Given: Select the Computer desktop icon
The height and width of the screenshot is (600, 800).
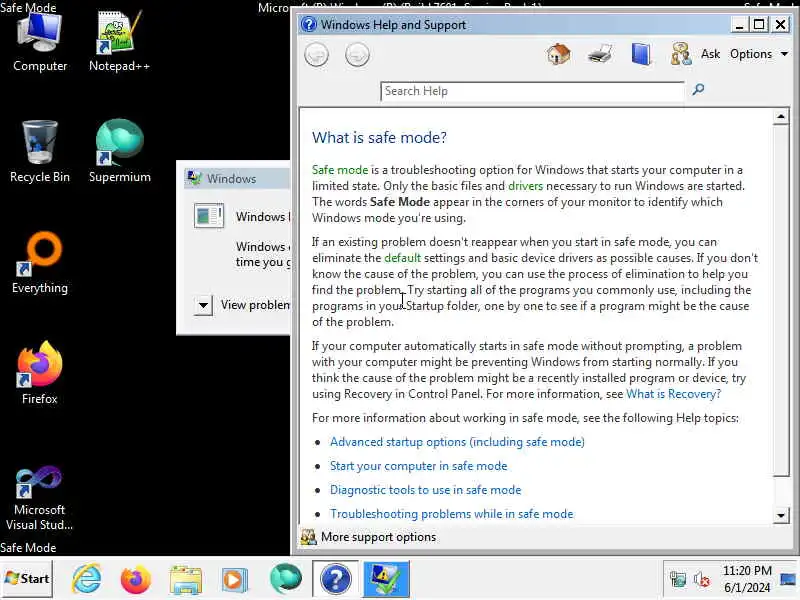Looking at the screenshot, I should pos(40,42).
